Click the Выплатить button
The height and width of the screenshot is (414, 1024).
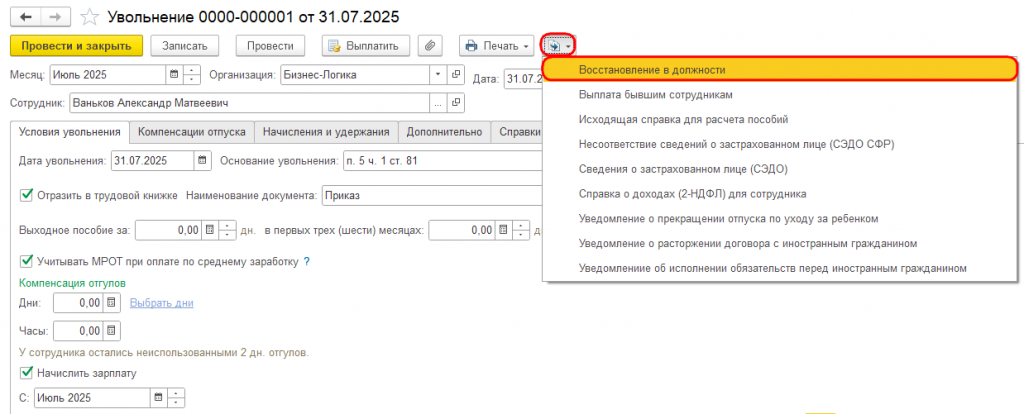(366, 46)
